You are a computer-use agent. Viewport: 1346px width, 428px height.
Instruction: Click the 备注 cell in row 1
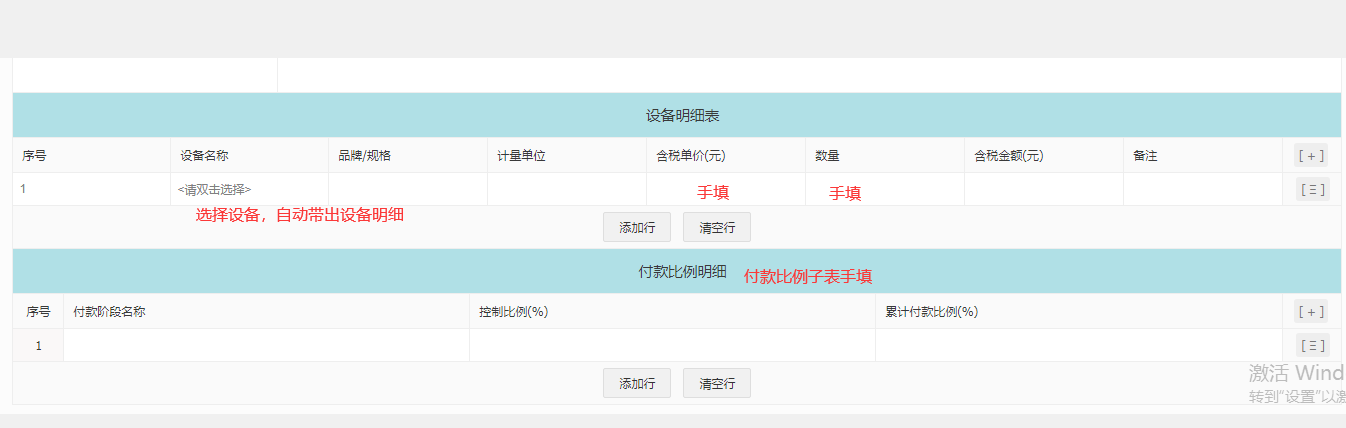click(x=1203, y=189)
